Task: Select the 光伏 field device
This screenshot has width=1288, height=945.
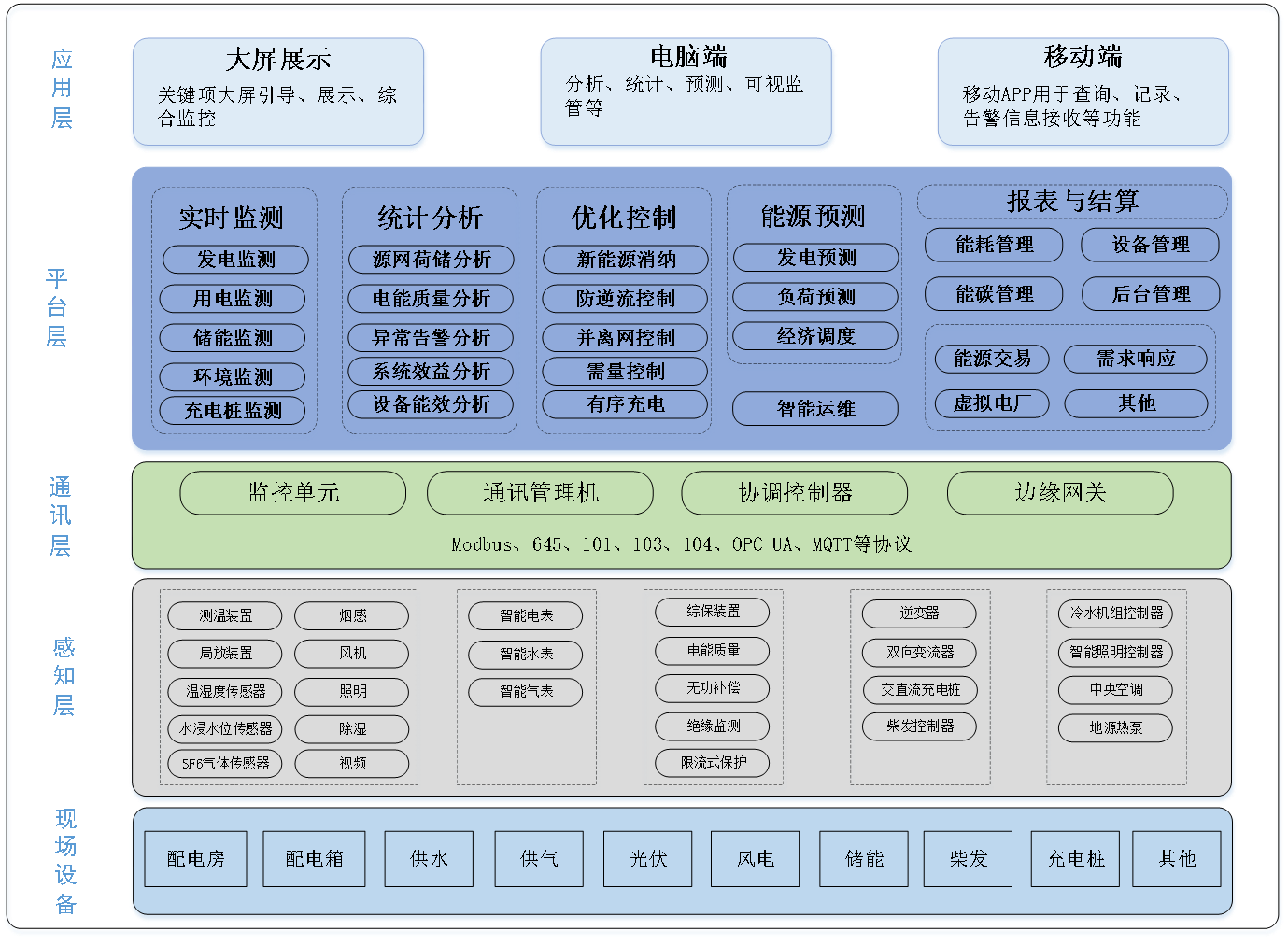Action: [646, 858]
